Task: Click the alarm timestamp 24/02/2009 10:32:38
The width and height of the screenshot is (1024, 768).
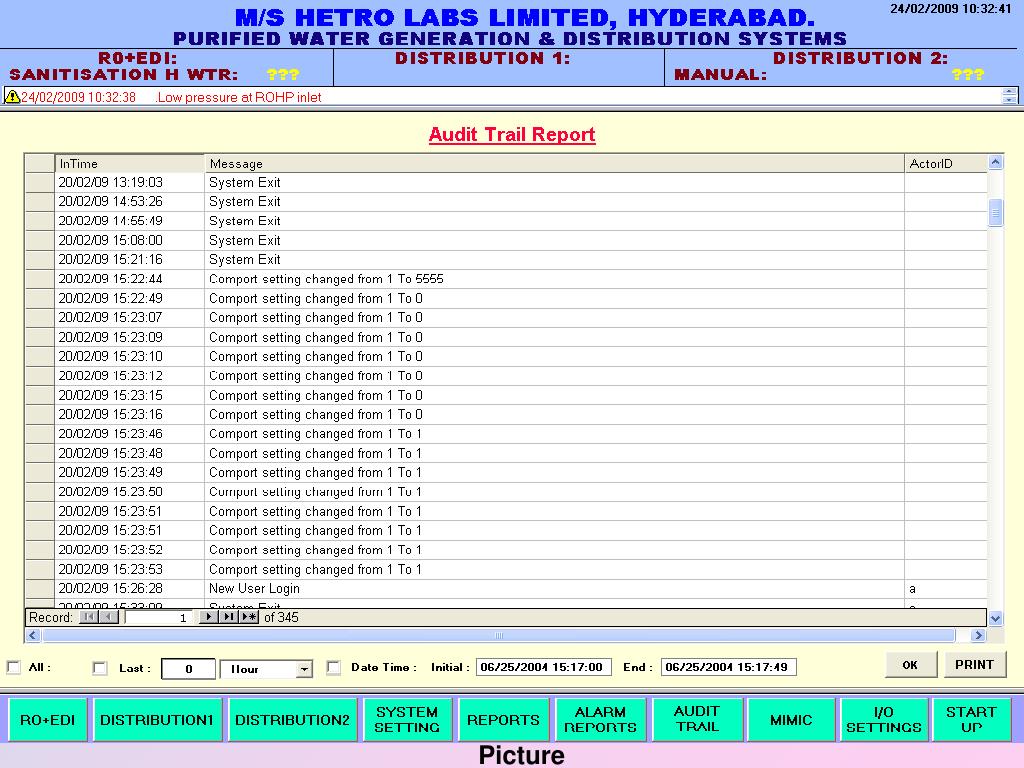Action: coord(78,97)
